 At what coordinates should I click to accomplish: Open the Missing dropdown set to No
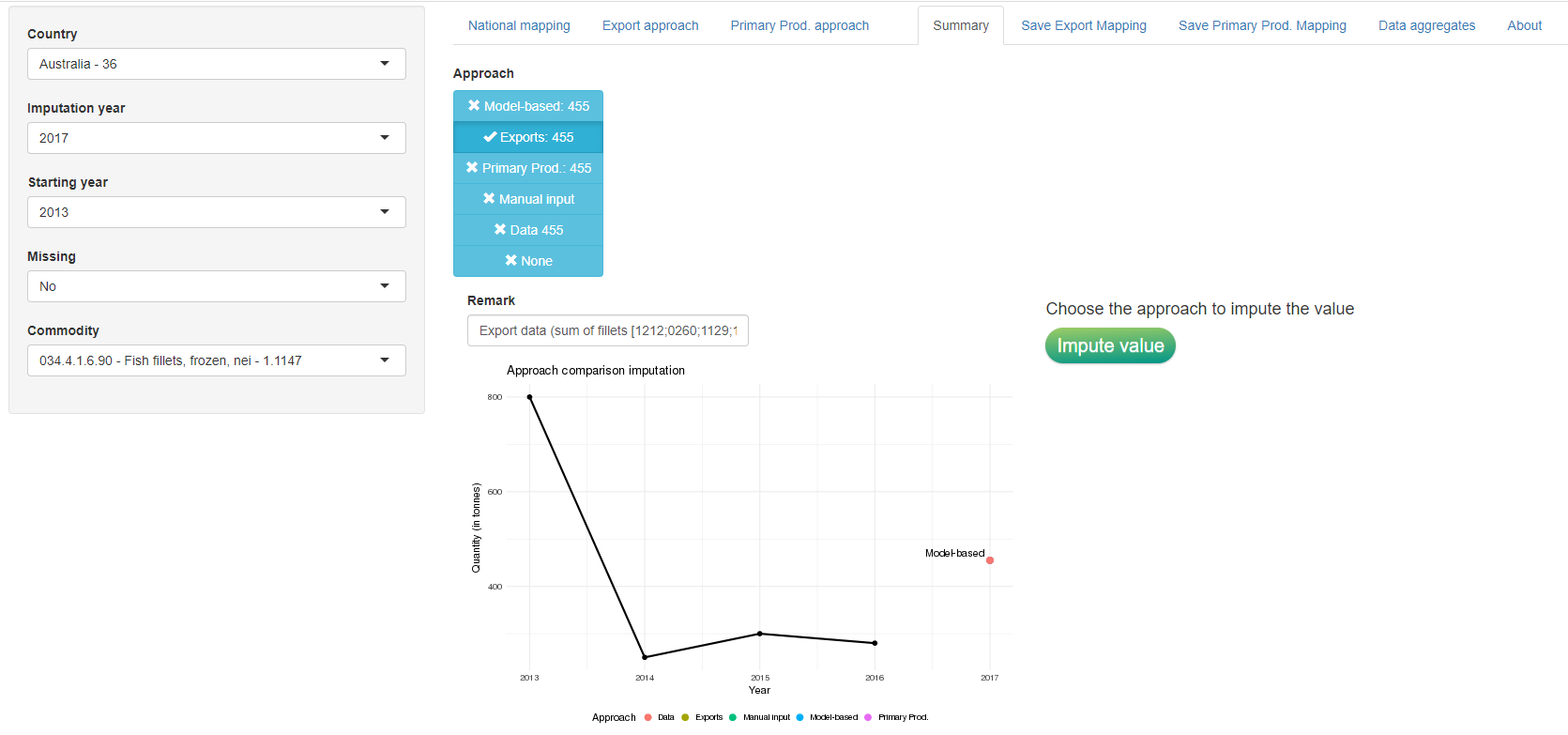pyautogui.click(x=216, y=286)
